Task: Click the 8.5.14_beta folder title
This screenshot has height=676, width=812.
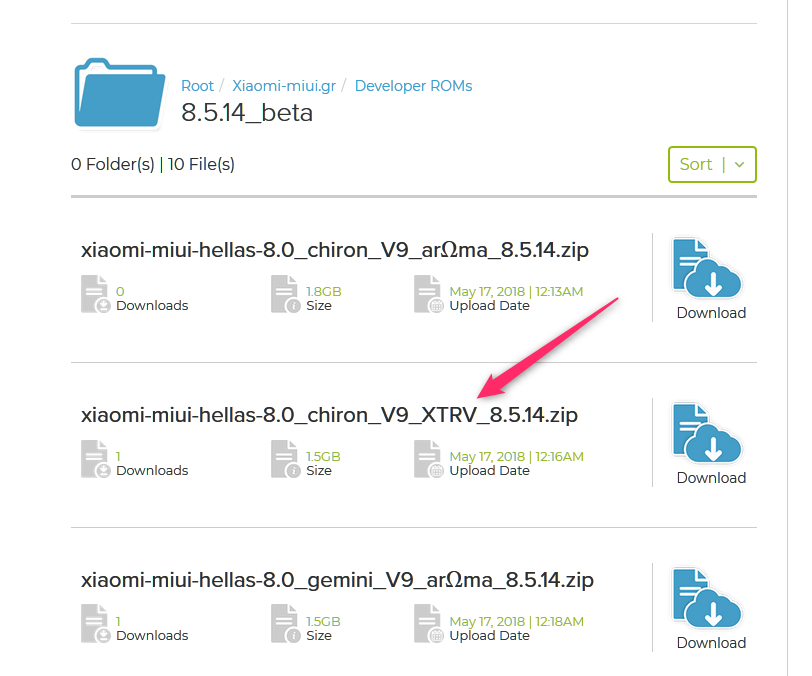Action: 247,113
